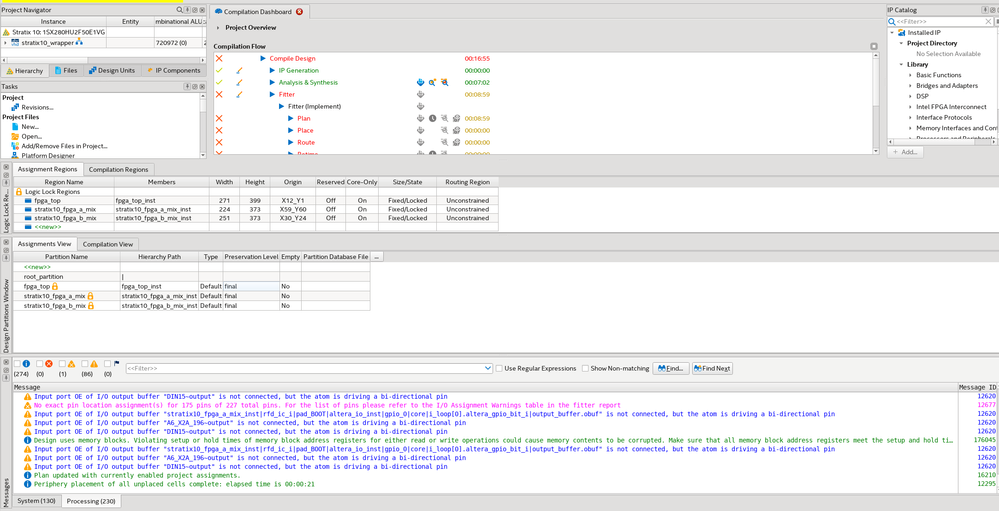Expand Bridges and Adapters in IP Catalog
Screen dimensions: 999x511
pos(910,85)
